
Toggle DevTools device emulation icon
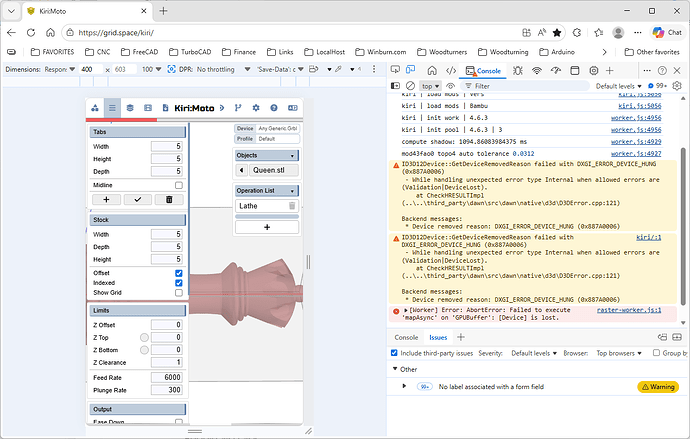(411, 70)
